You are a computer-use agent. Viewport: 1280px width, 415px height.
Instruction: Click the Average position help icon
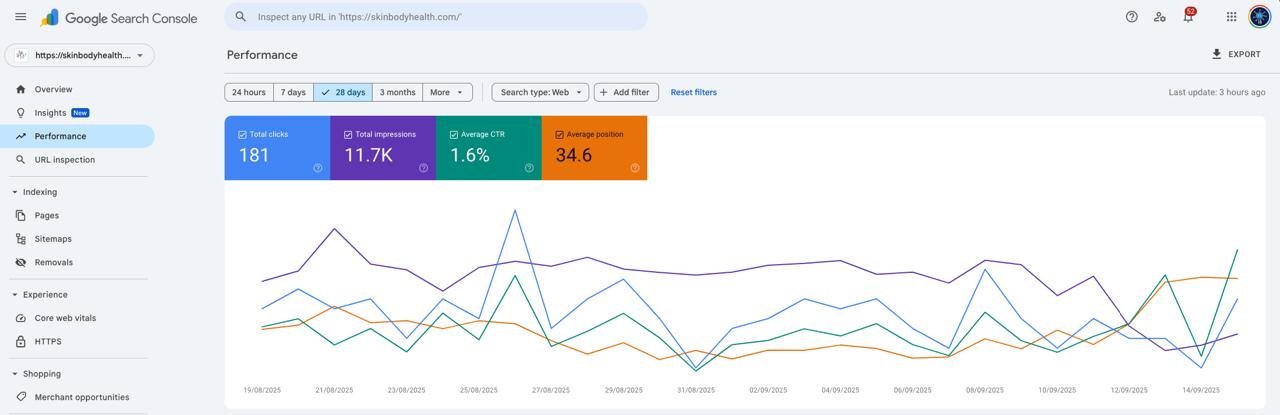coord(635,168)
